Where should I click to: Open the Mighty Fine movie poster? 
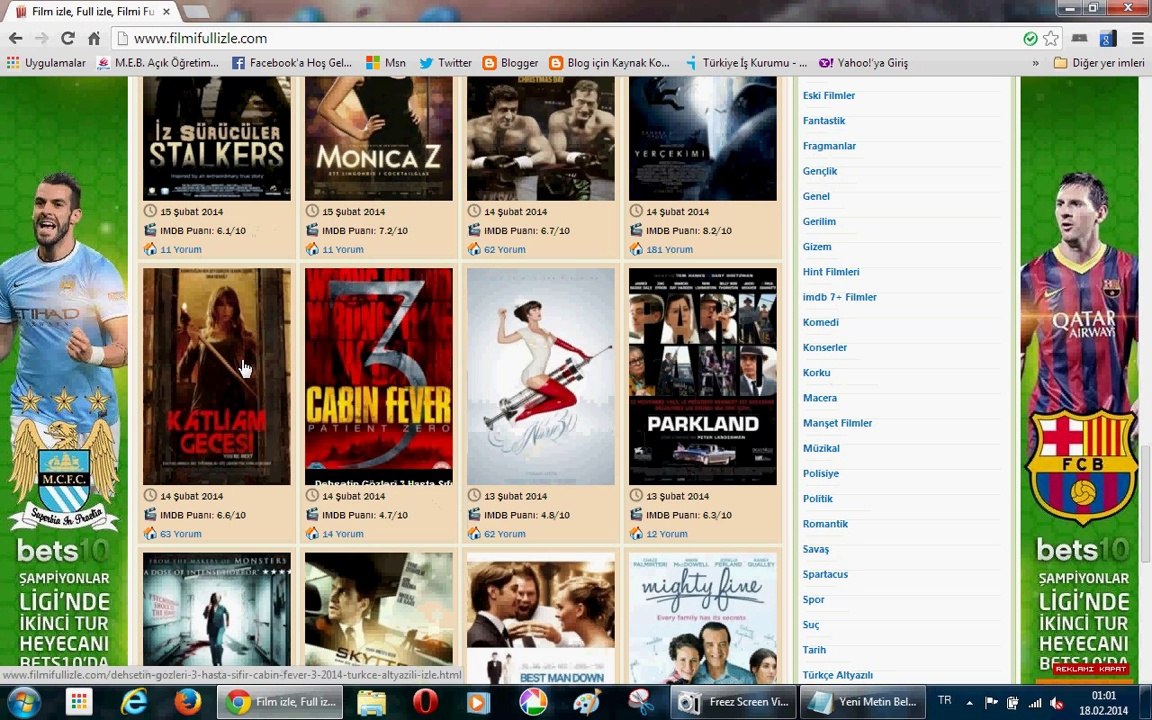pyautogui.click(x=702, y=619)
